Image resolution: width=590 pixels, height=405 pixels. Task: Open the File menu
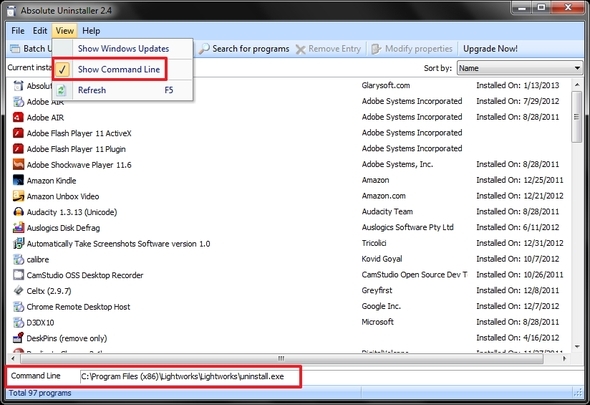point(18,31)
